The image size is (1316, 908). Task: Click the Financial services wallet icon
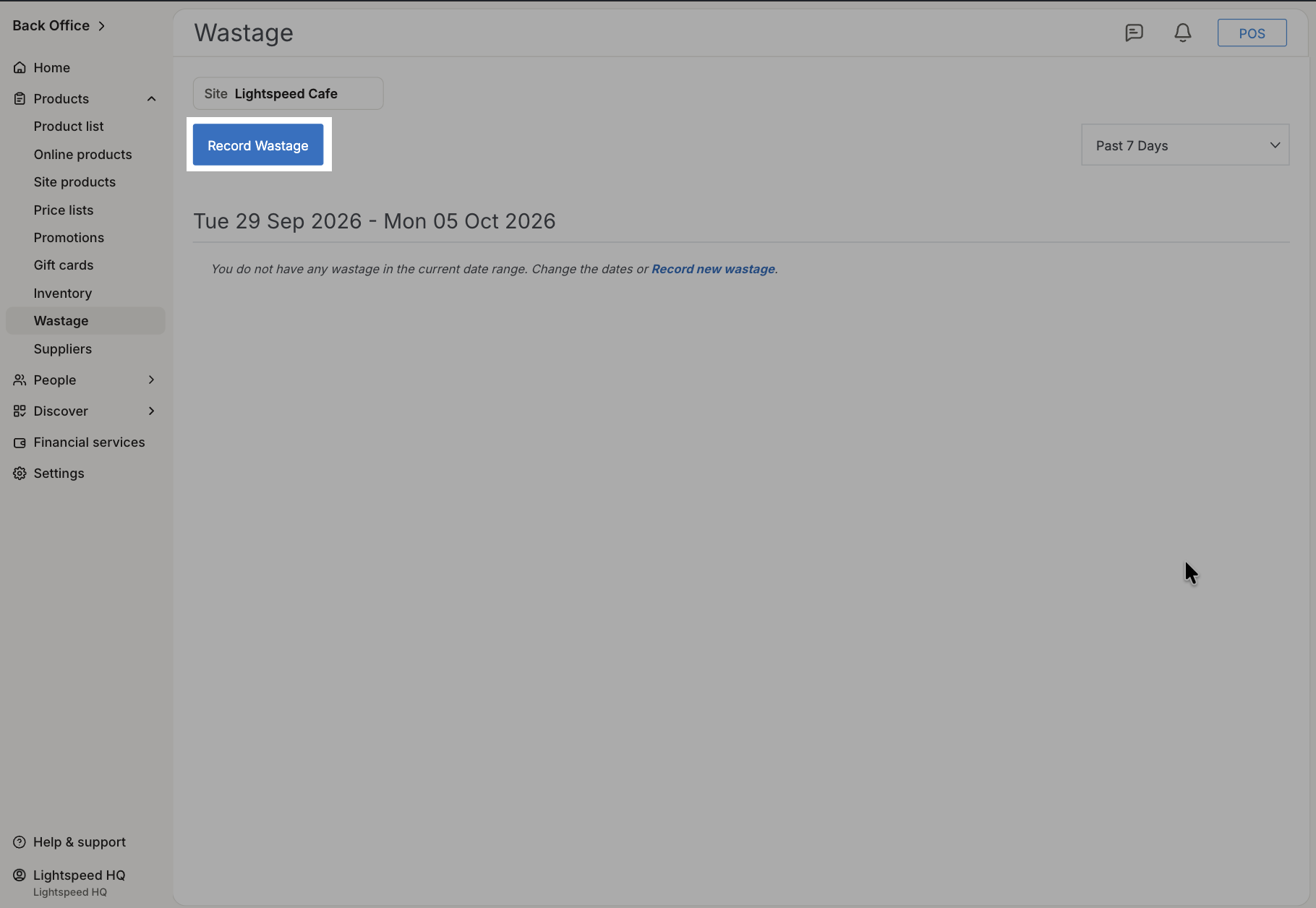point(20,442)
